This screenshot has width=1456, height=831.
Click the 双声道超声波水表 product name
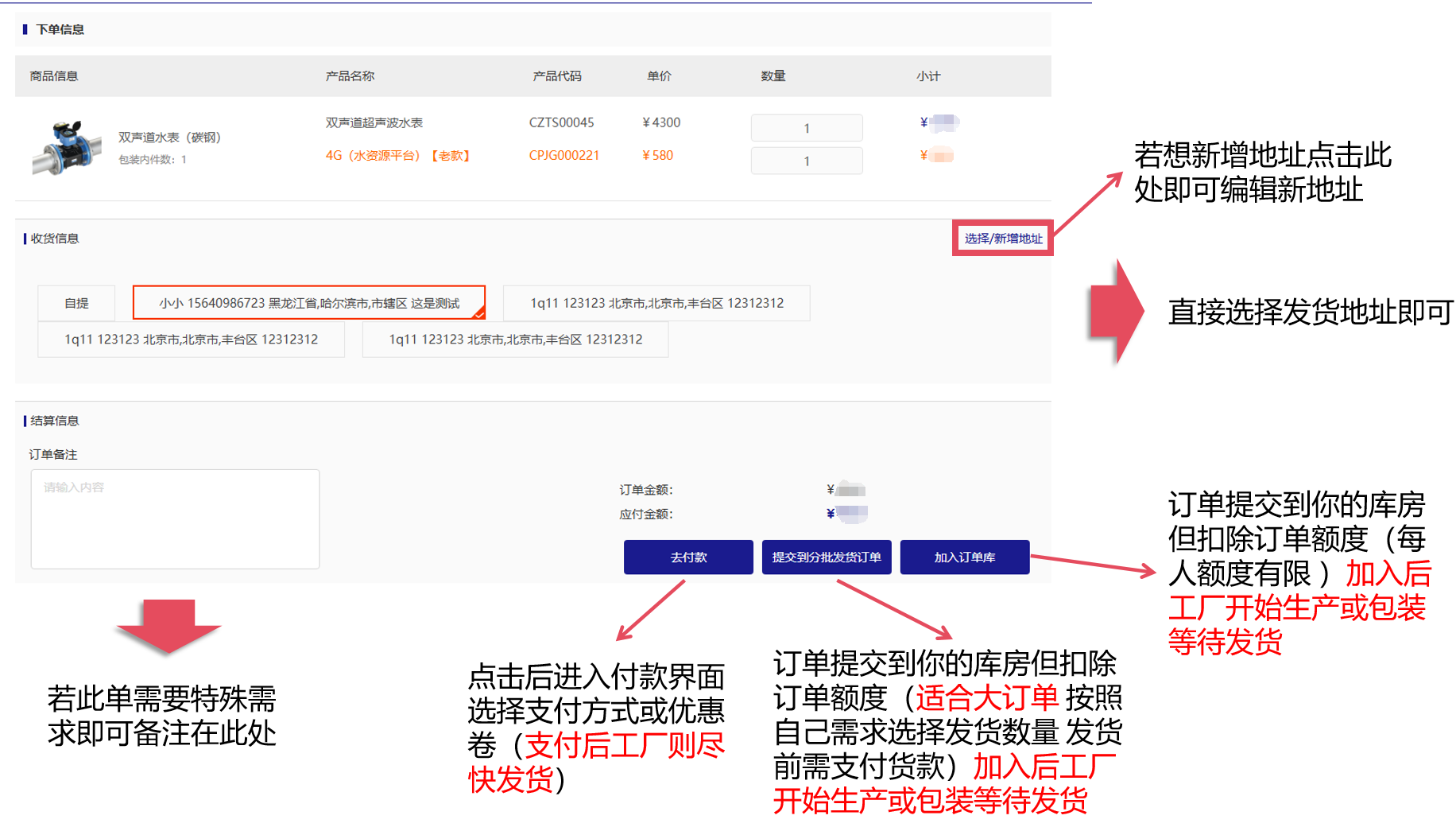pos(374,122)
